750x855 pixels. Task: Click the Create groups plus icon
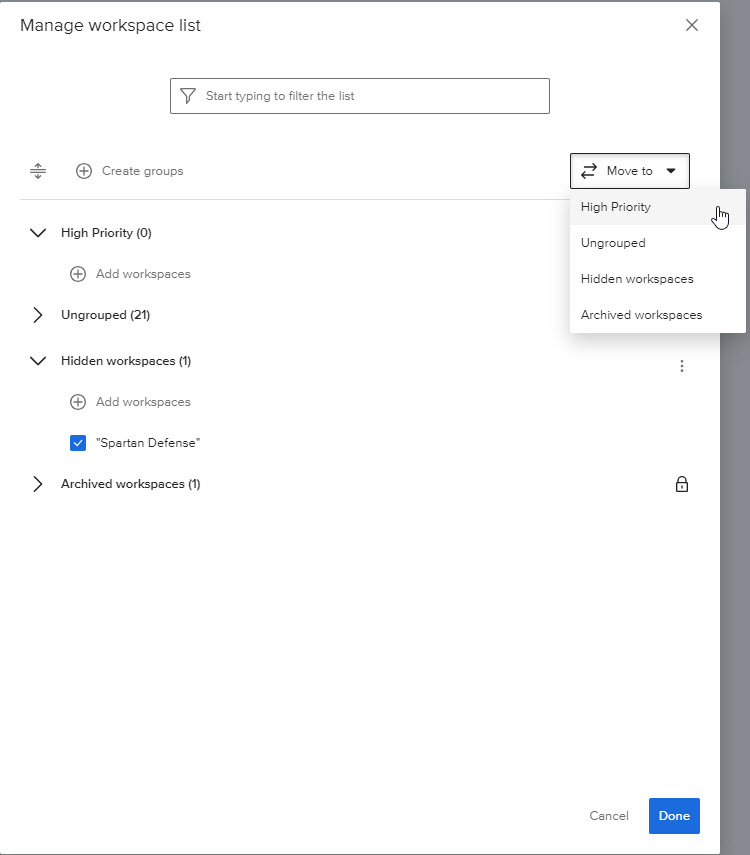click(84, 171)
